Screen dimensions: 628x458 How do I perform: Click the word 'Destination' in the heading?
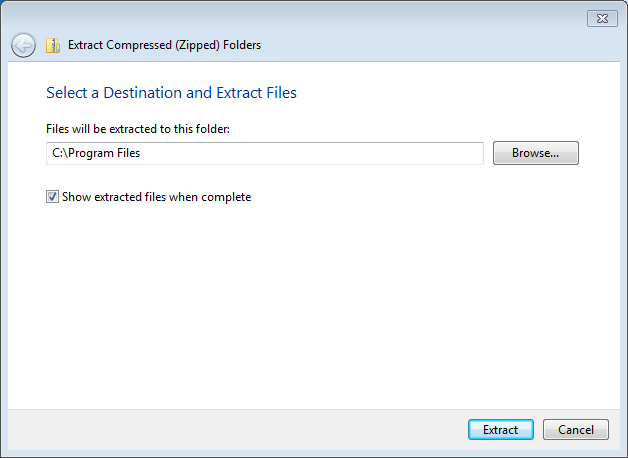pos(143,93)
